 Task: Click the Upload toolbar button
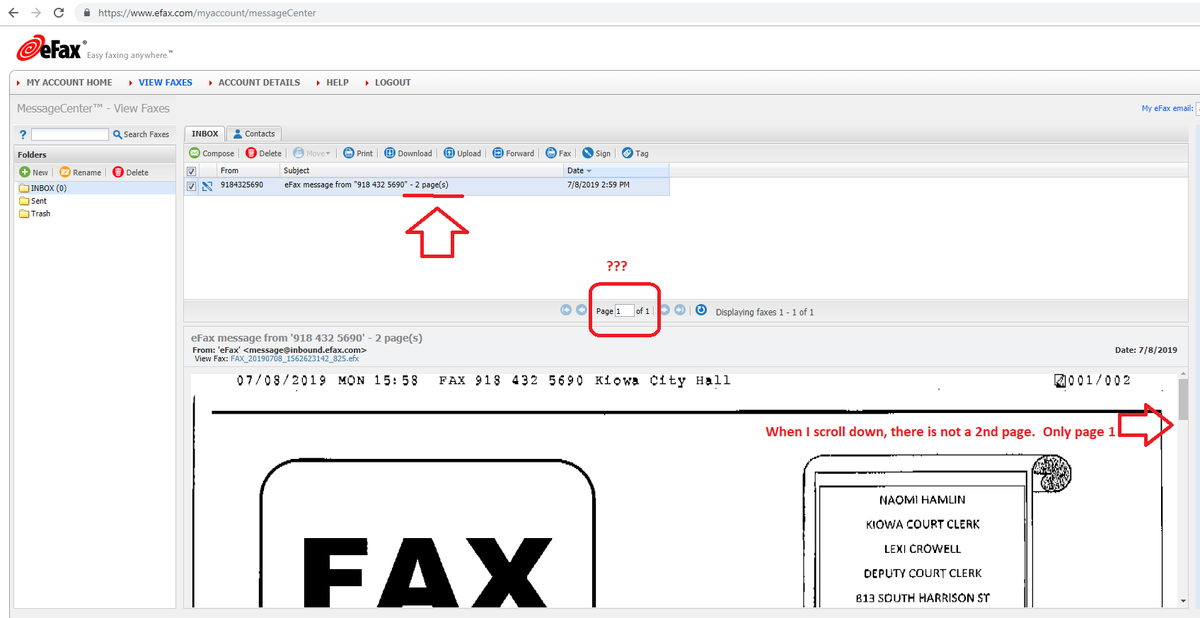tap(462, 153)
